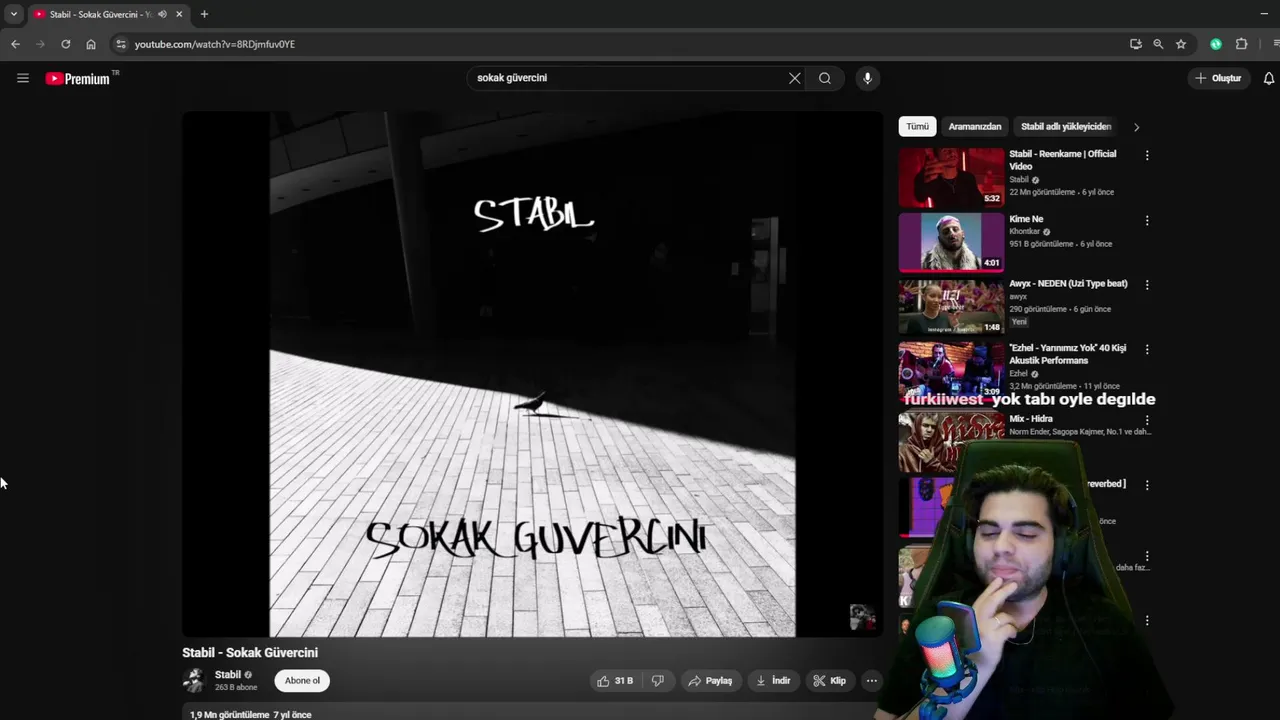This screenshot has width=1280, height=720.
Task: Go to the YouTube Premium home logo
Action: (x=80, y=78)
